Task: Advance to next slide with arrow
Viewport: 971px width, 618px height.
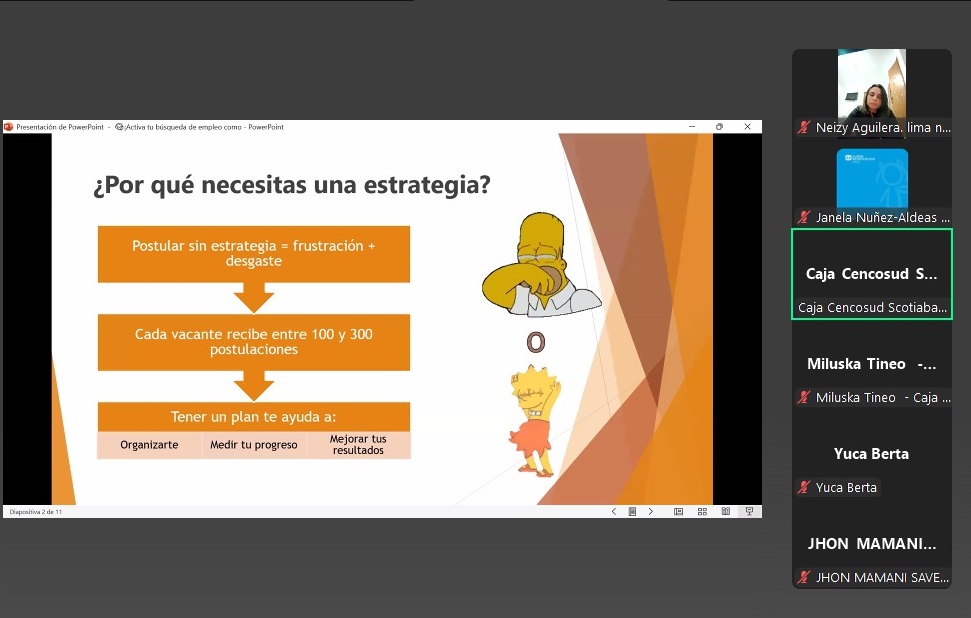Action: coord(651,511)
